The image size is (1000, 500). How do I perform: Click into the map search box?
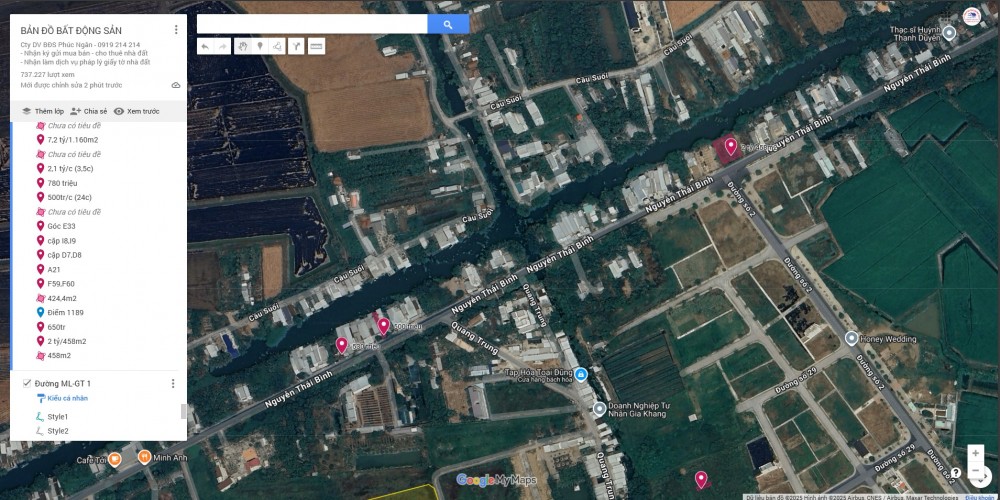(312, 24)
